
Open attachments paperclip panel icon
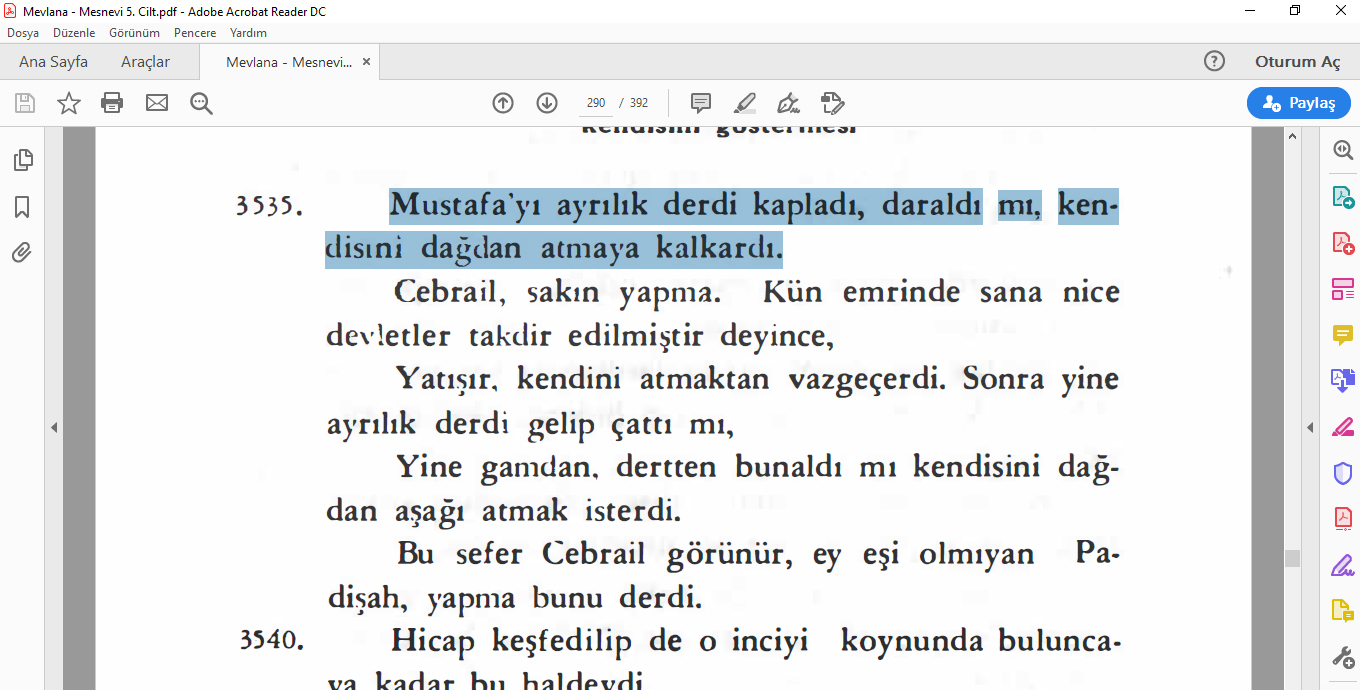(x=22, y=253)
